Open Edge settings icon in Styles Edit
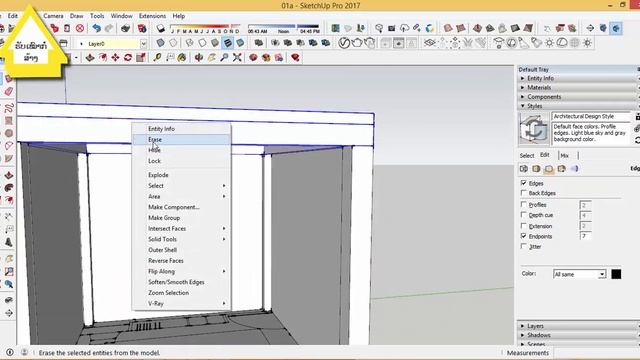The width and height of the screenshot is (640, 360). [524, 169]
